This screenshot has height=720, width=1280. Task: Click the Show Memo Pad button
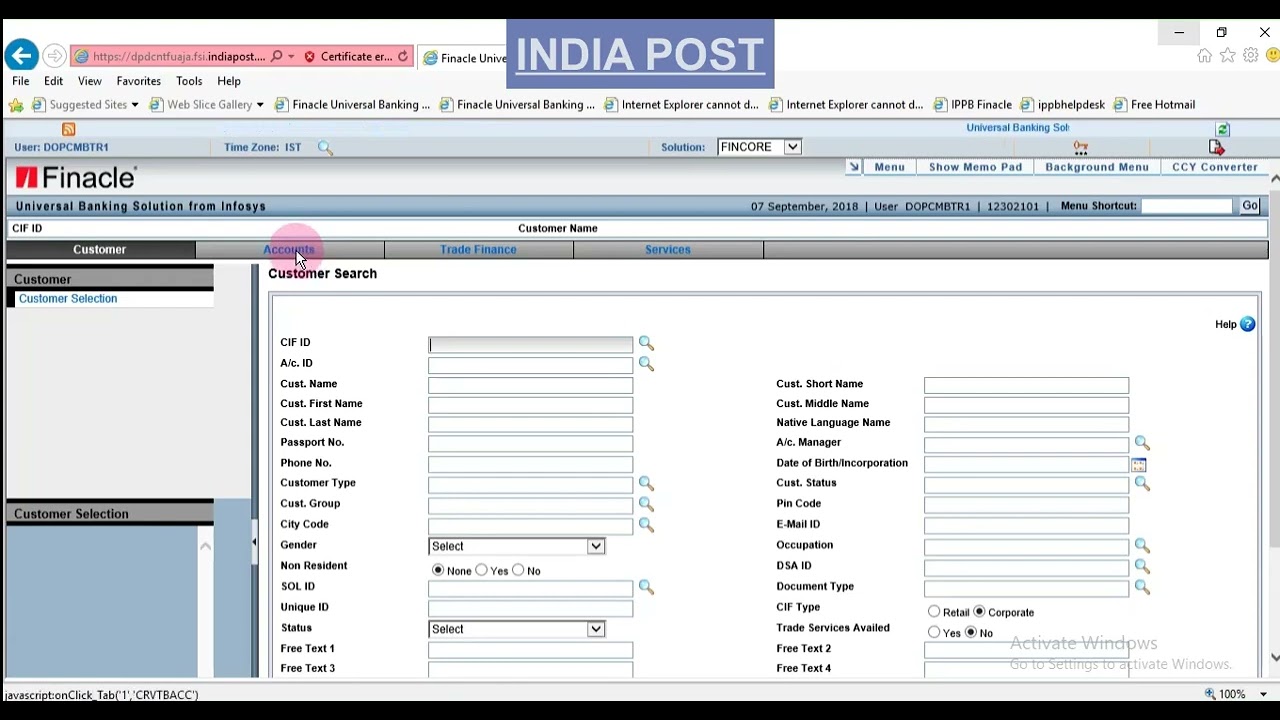pos(976,167)
